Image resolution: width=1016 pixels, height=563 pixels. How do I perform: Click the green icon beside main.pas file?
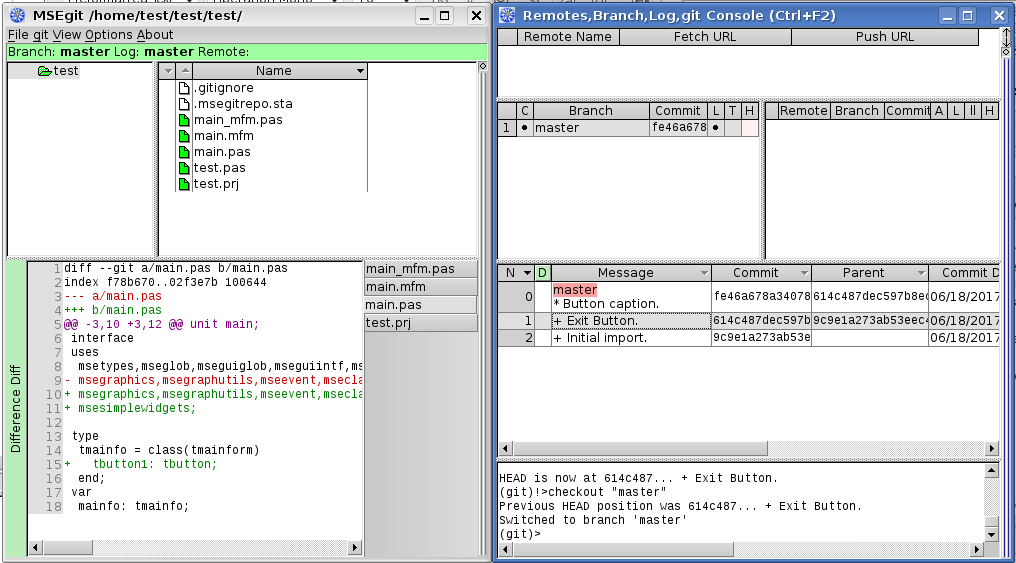(184, 152)
